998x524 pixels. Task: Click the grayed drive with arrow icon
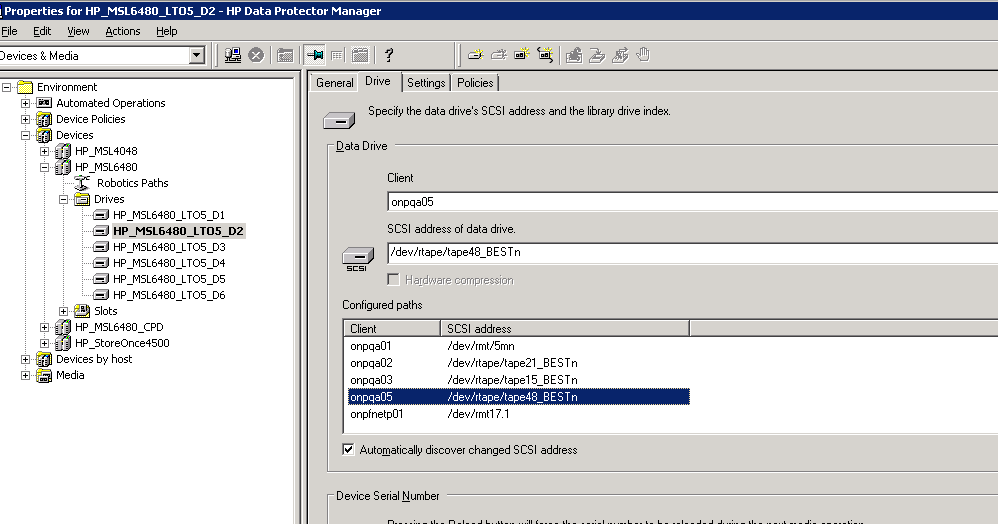[498, 55]
